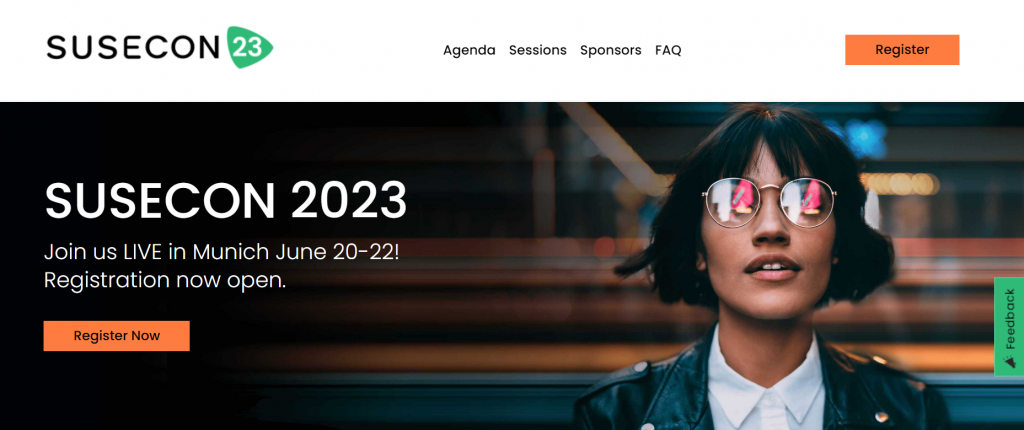
Task: Click the Feedback label text
Action: pos(1010,319)
